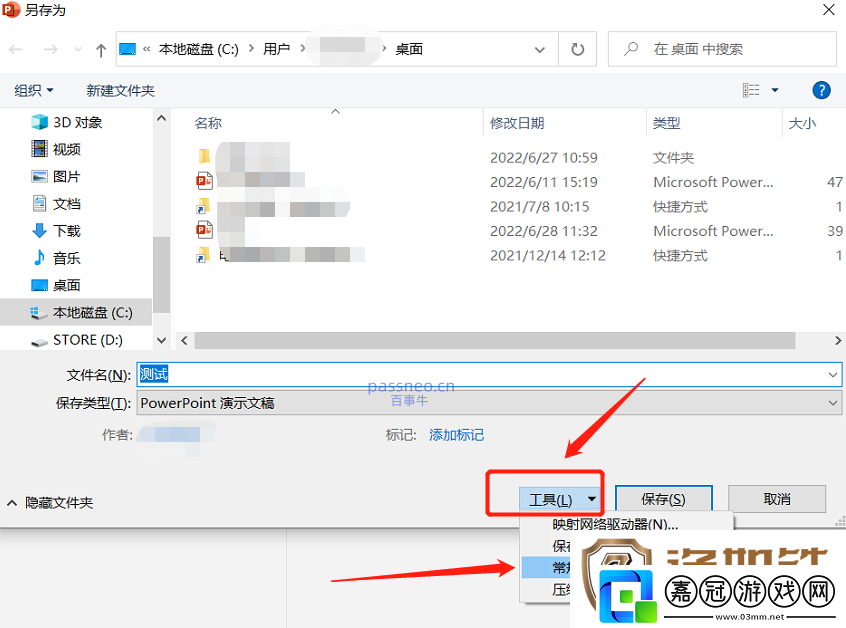846x628 pixels.
Task: Click the 取消 button
Action: [777, 499]
